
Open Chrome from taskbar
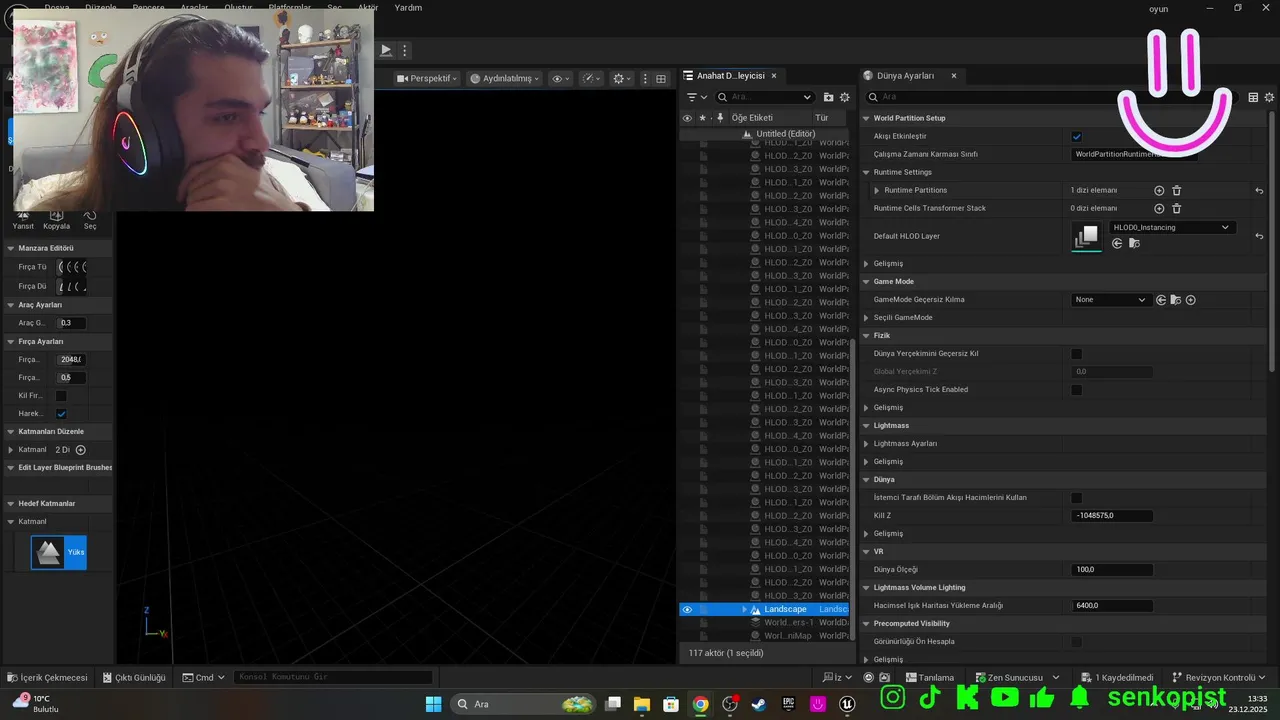click(700, 704)
